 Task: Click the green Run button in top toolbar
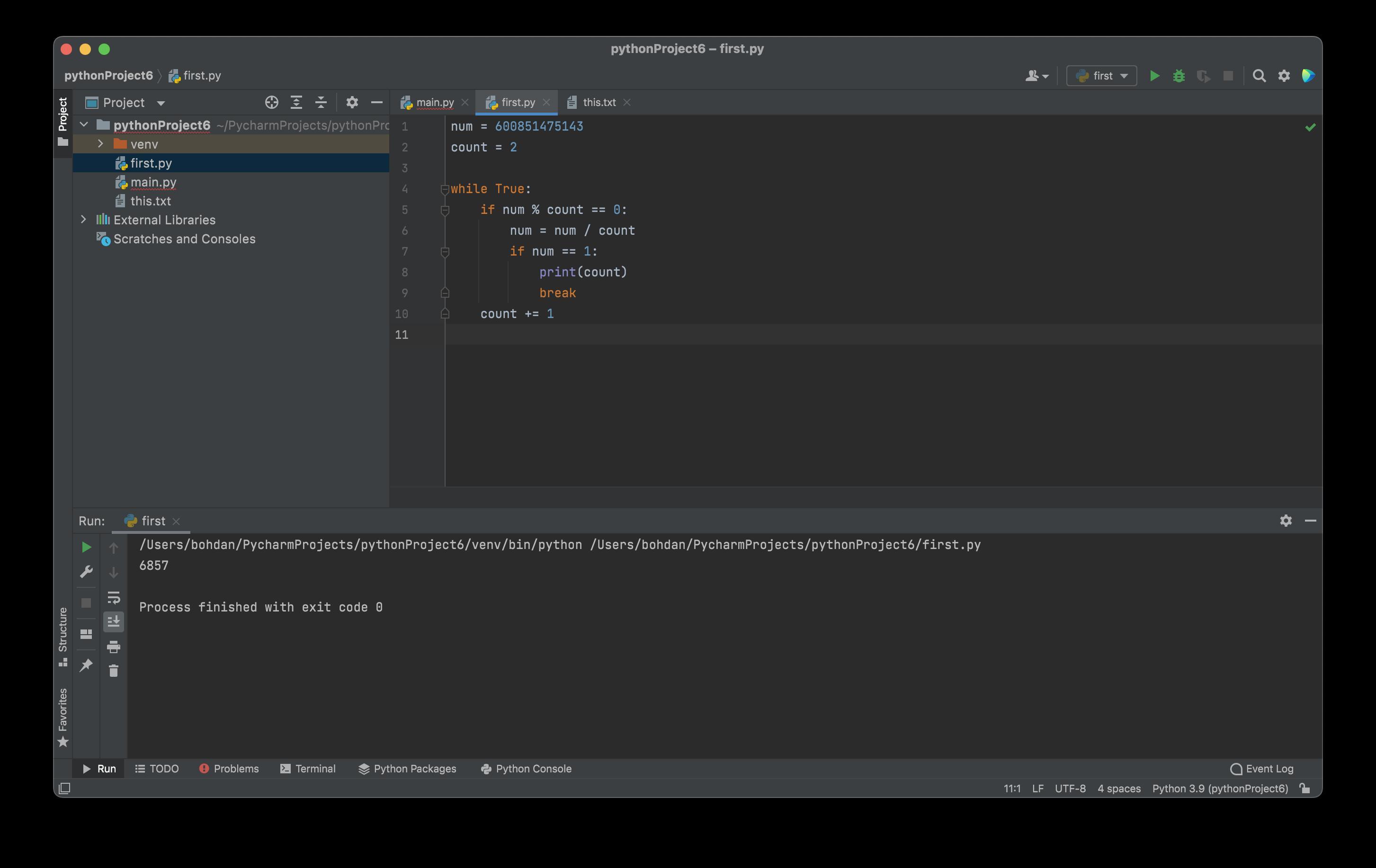(1154, 76)
